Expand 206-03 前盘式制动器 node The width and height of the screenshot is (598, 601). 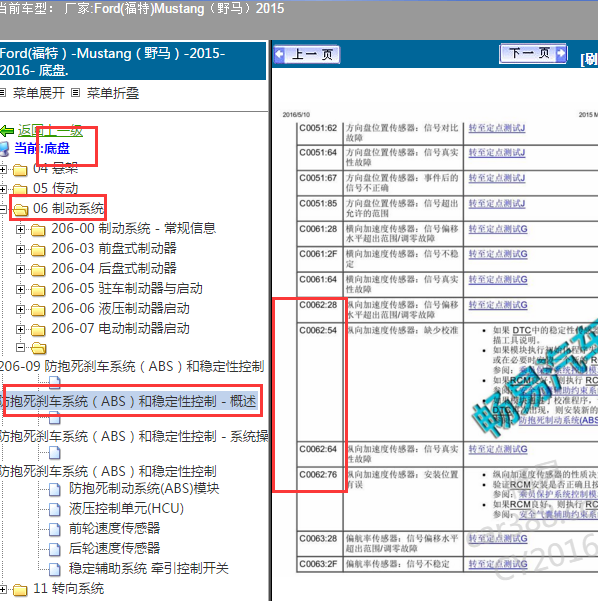pos(20,249)
